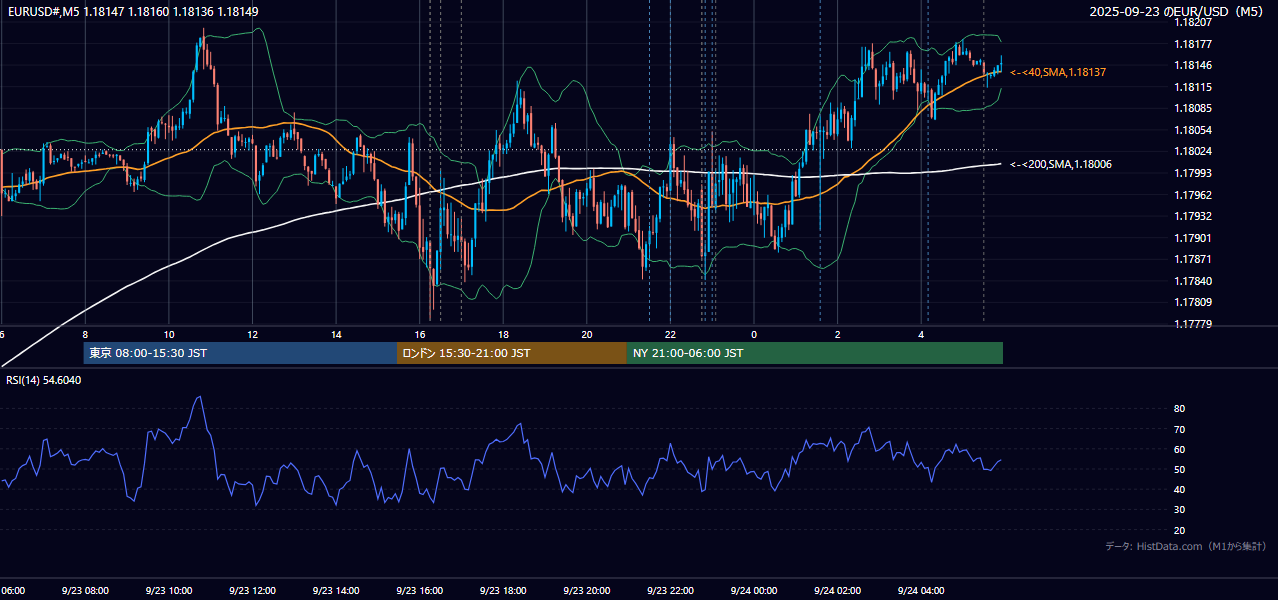The width and height of the screenshot is (1278, 600).
Task: Click the 9/24 00:00 time axis label
Action: pos(754,591)
